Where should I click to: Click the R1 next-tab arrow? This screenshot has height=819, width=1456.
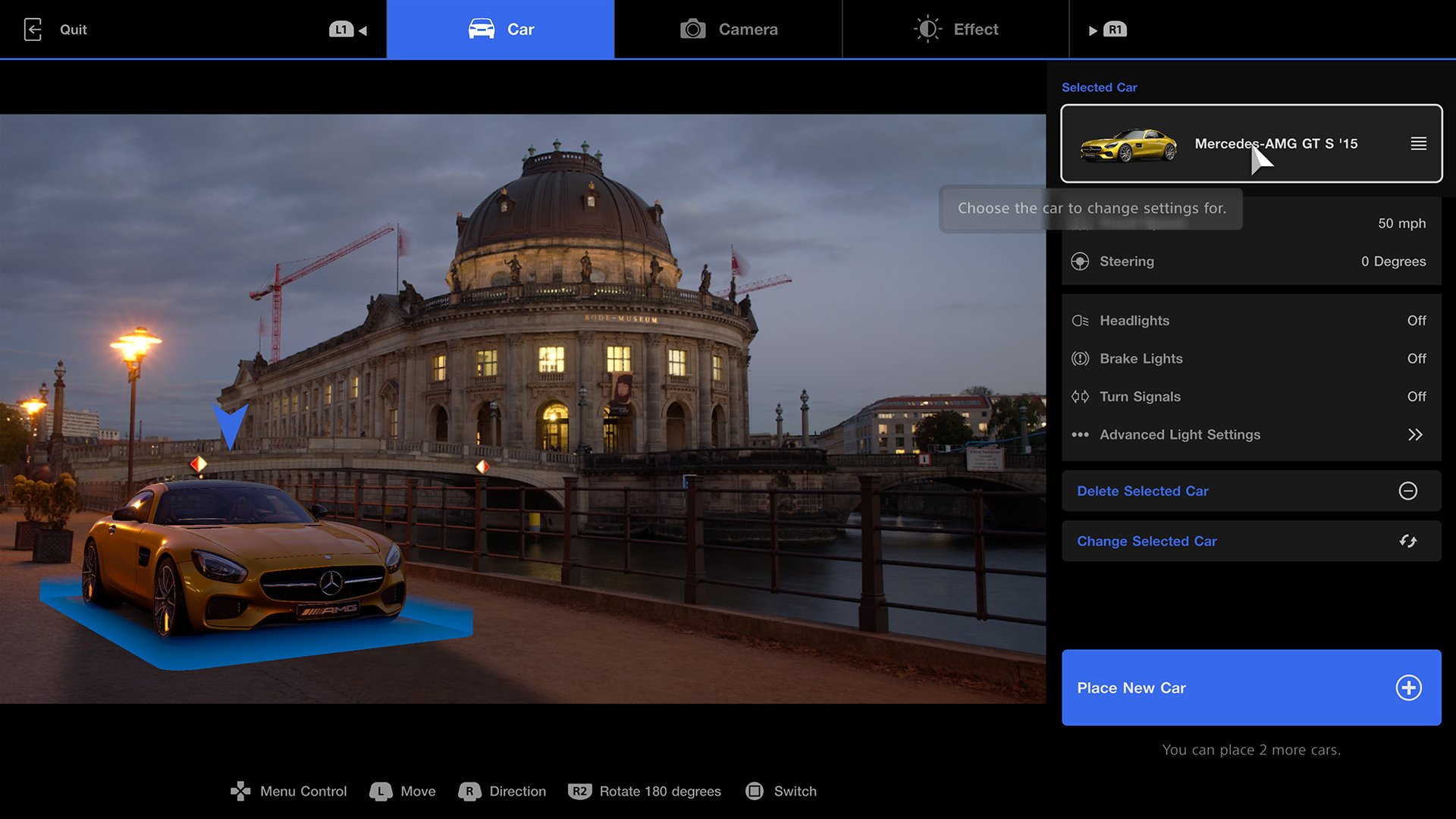pos(1093,30)
